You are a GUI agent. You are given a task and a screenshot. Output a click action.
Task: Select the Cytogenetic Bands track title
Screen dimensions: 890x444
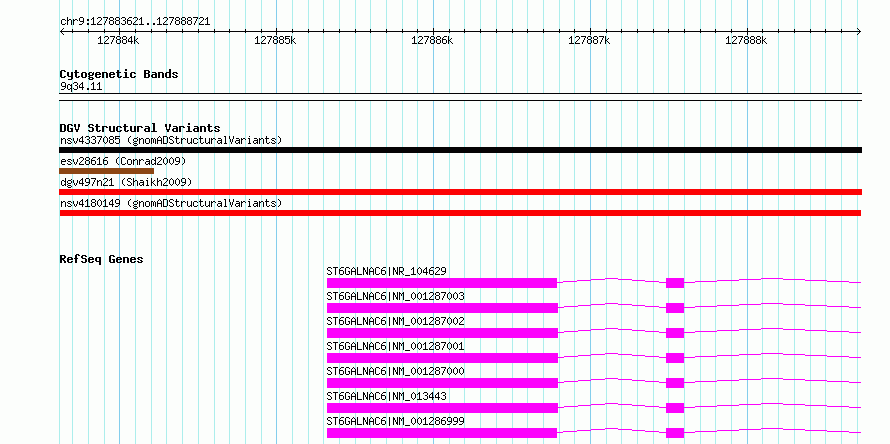[119, 74]
